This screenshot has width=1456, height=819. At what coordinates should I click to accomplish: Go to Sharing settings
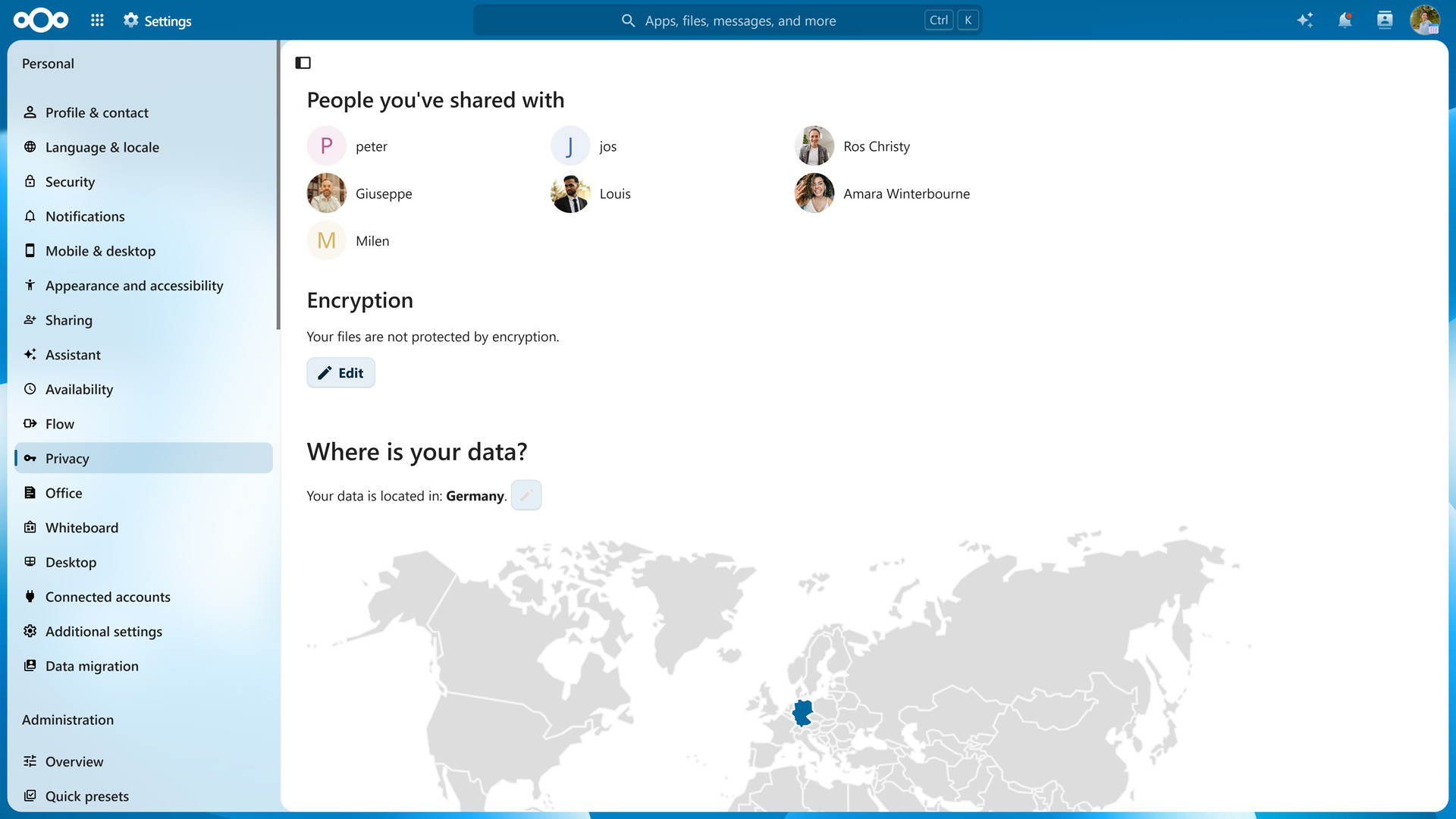[143, 320]
